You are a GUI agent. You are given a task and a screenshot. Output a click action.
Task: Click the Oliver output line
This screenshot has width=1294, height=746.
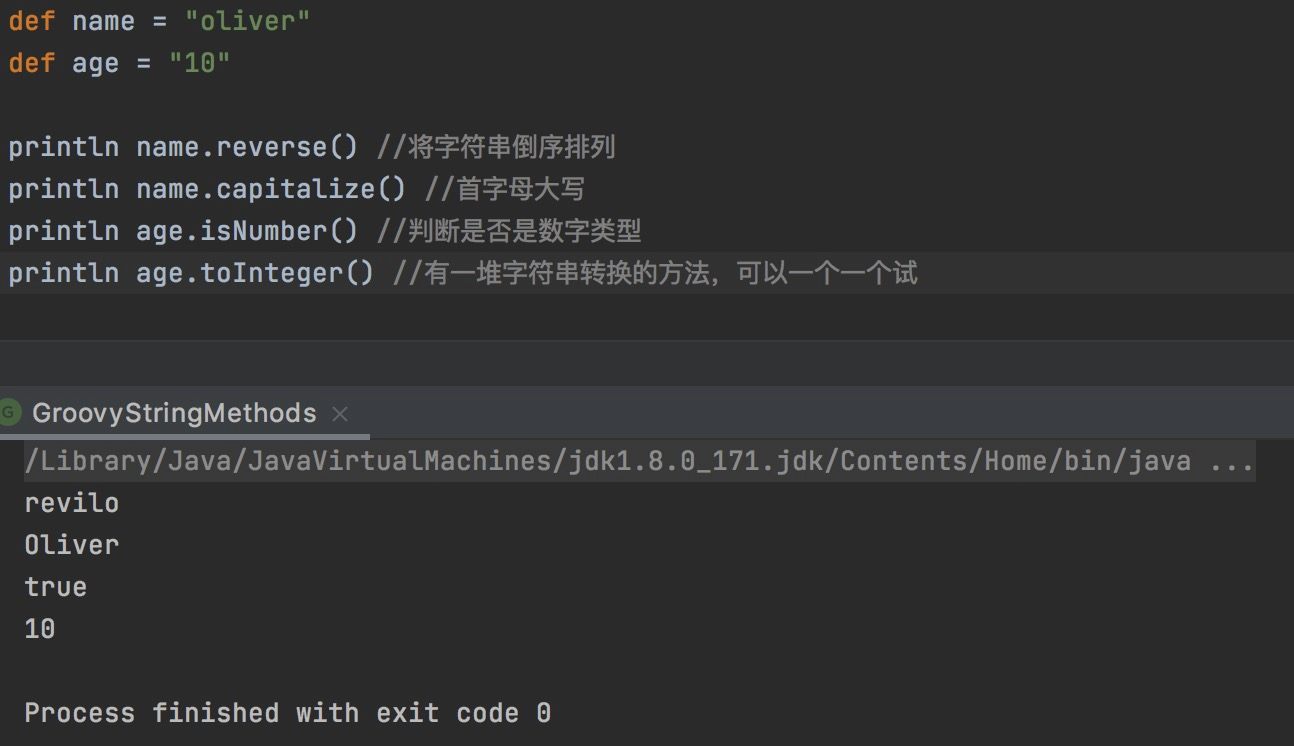tap(70, 544)
